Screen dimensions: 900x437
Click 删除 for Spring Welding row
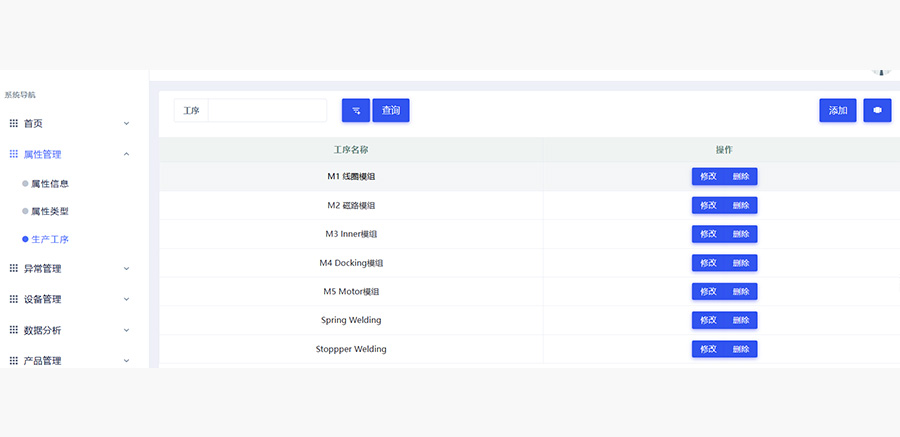click(741, 320)
